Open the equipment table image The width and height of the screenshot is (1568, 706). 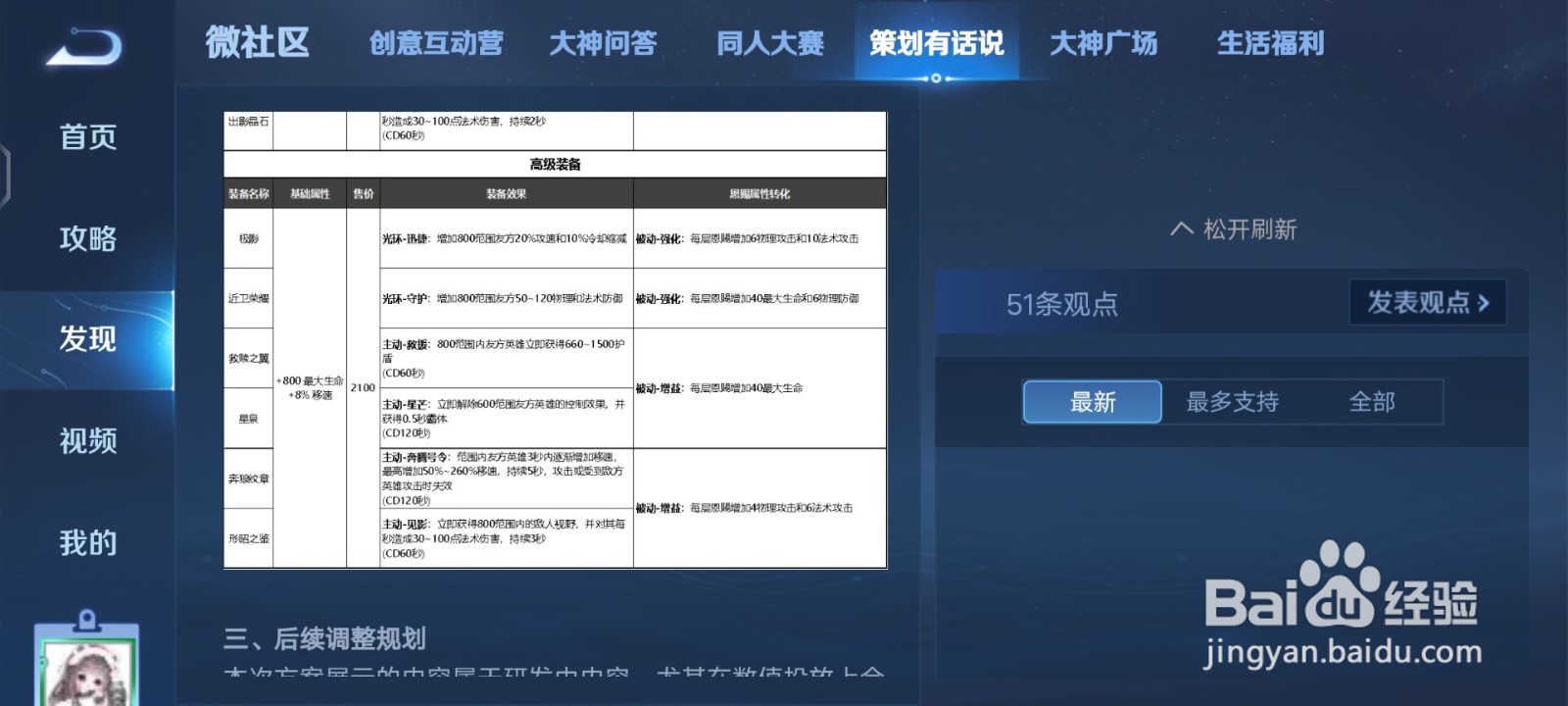pos(555,340)
